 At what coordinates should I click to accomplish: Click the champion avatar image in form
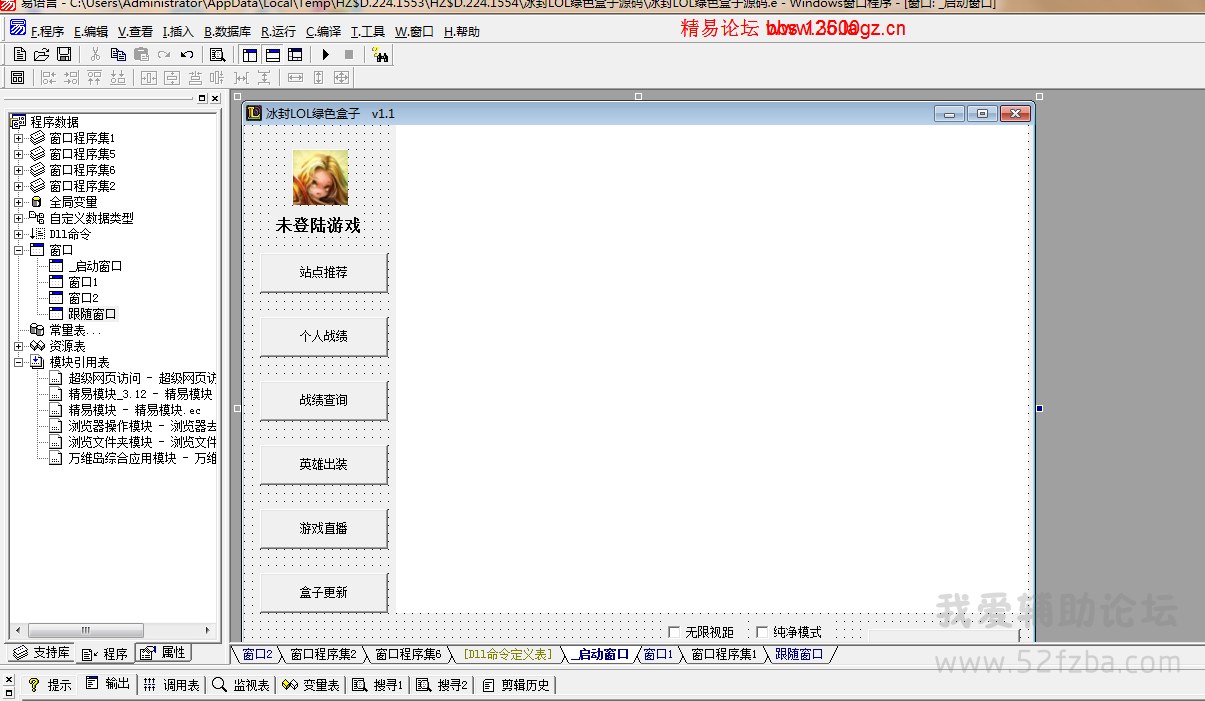click(x=320, y=178)
